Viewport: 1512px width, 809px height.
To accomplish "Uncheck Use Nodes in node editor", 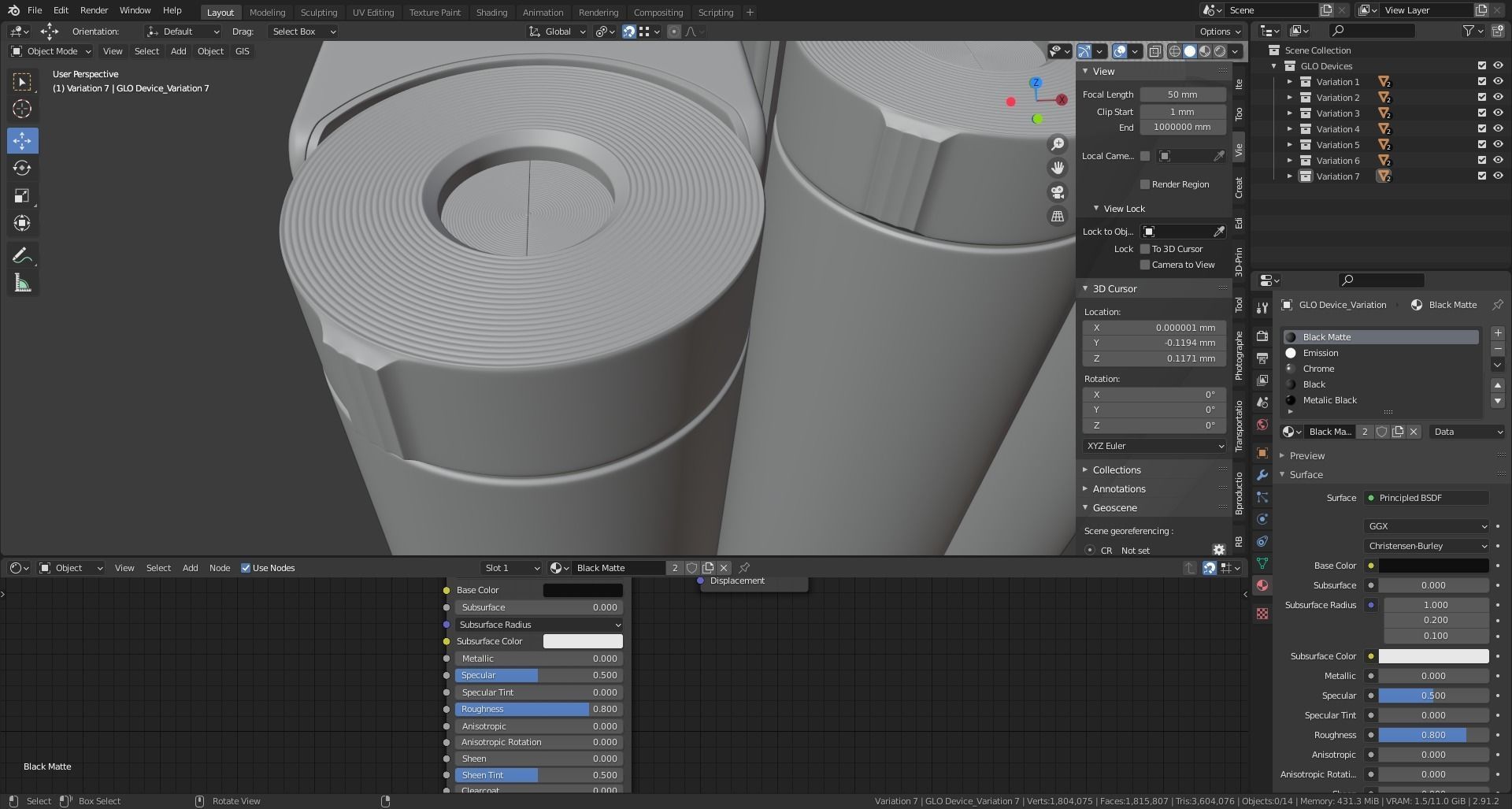I will click(x=246, y=568).
